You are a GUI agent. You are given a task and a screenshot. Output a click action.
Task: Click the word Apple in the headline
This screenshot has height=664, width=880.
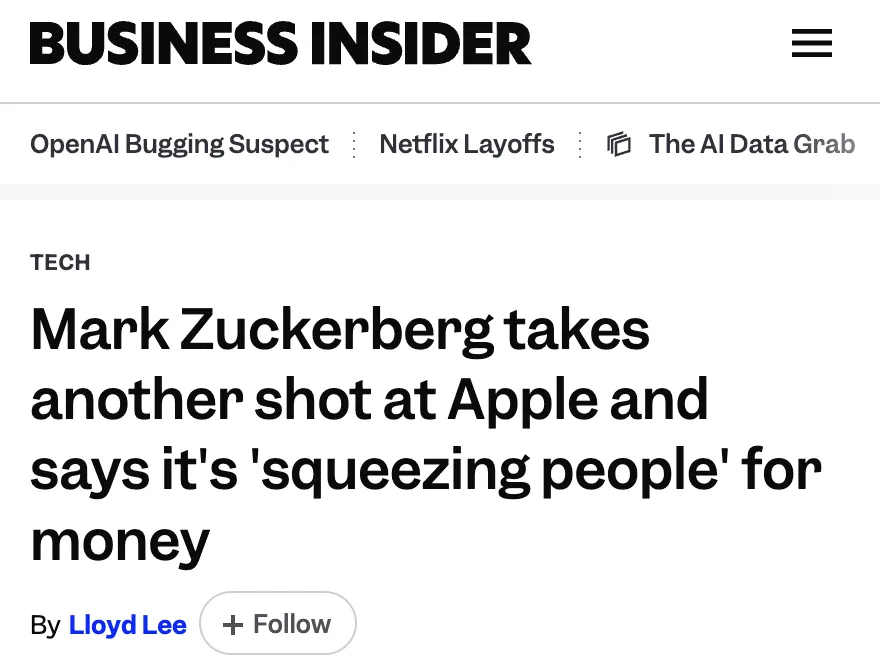click(x=522, y=400)
